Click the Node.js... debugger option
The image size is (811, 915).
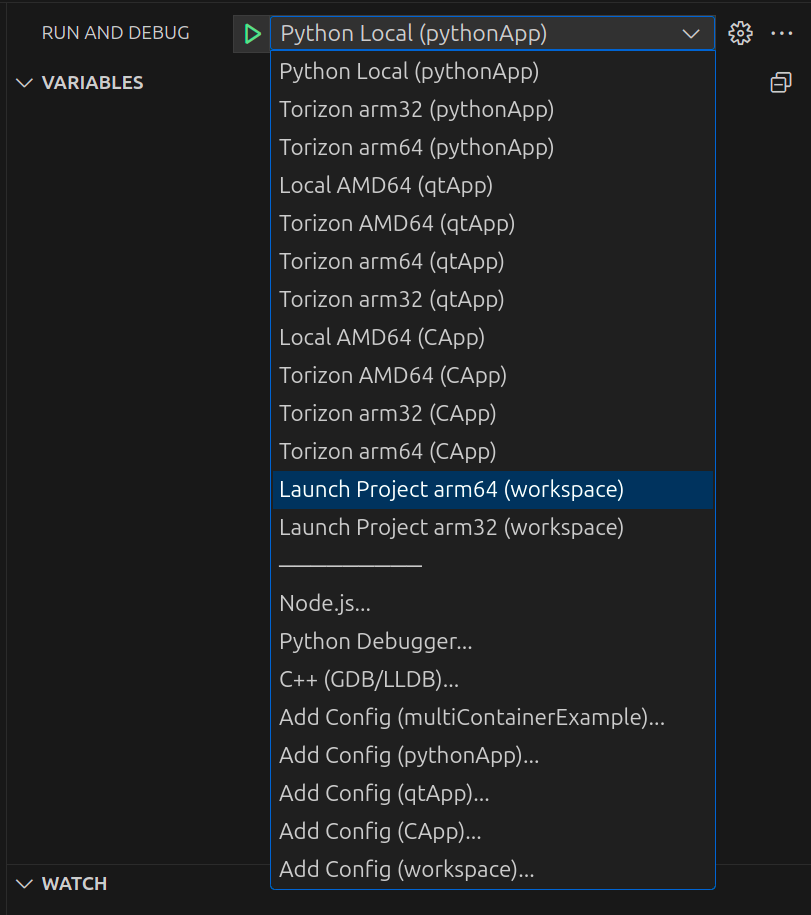325,604
